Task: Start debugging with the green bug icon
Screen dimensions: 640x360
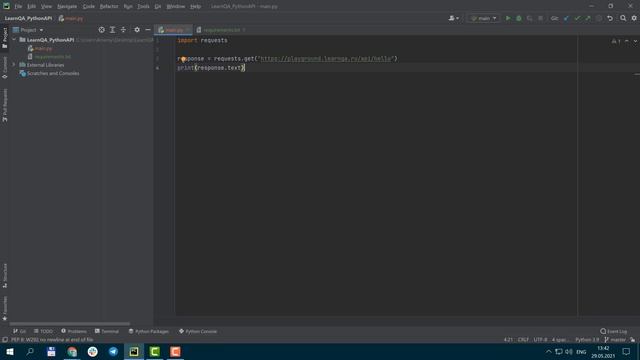Action: click(x=519, y=18)
